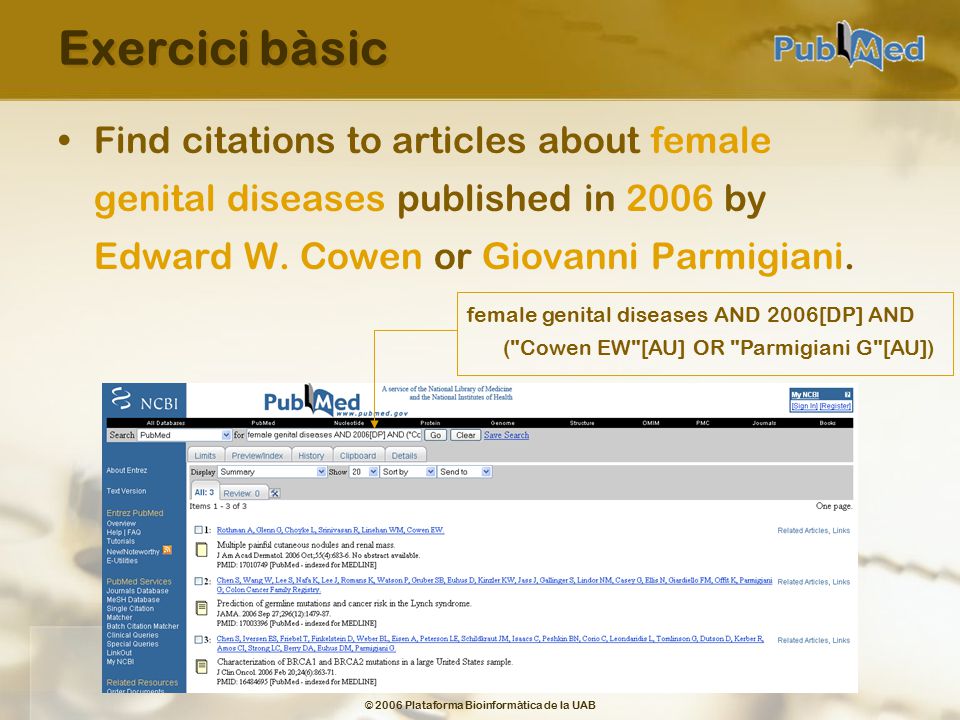The height and width of the screenshot is (720, 960).
Task: Open LinkOut in the sidebar
Action: 119,653
